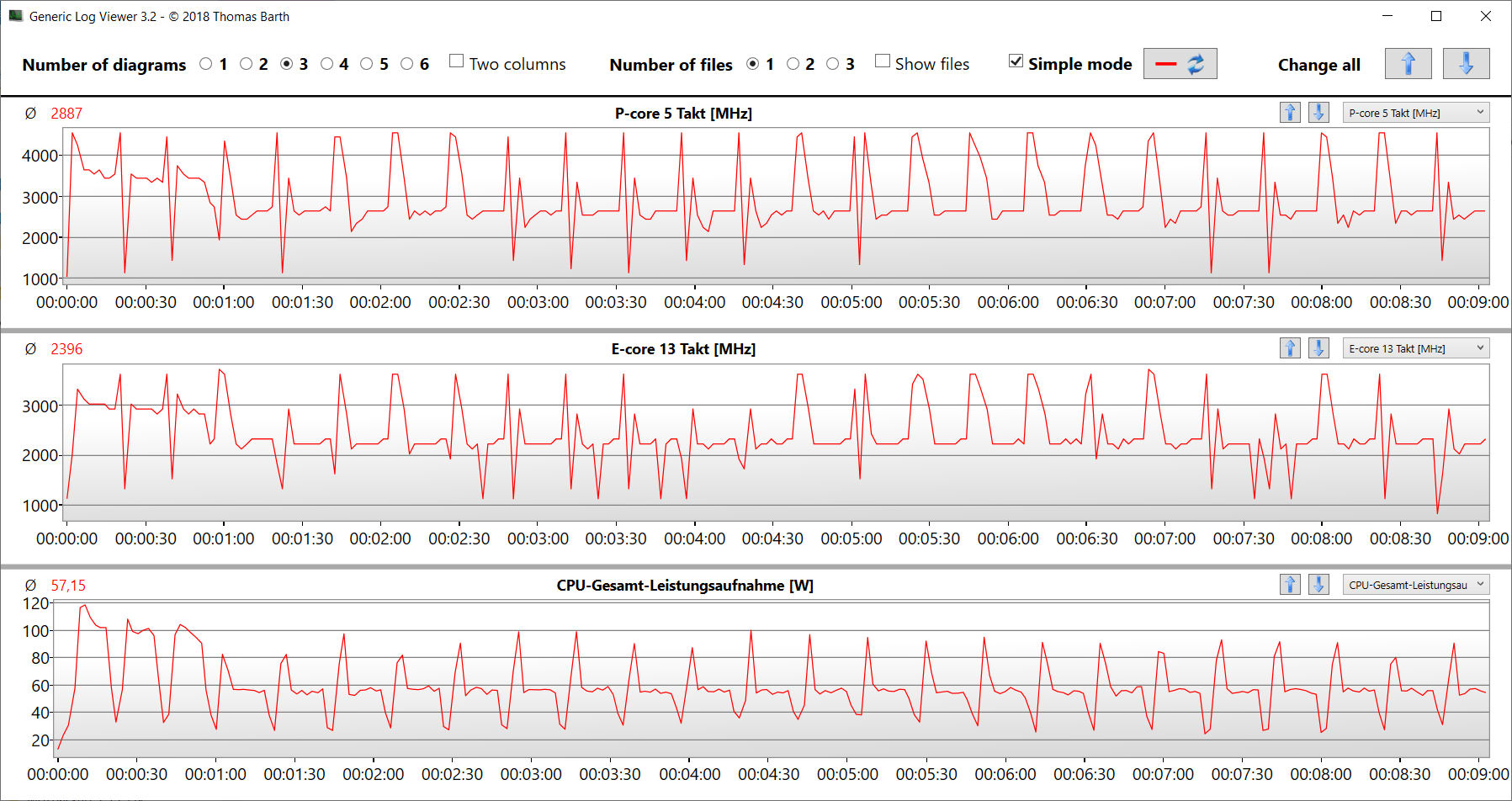Open the P-core 5 Takt sensor dropdown

[x=1415, y=113]
